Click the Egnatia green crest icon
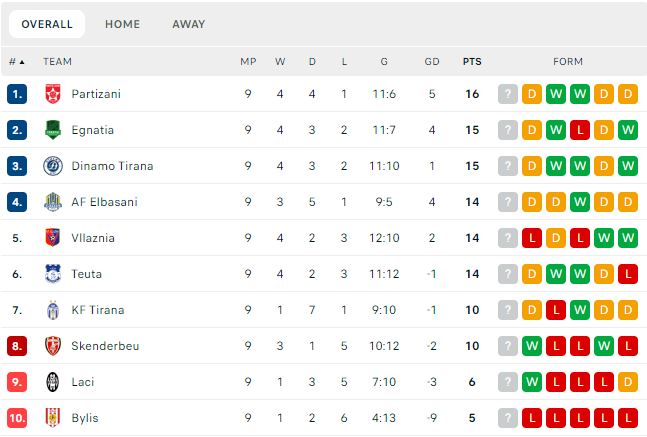The image size is (647, 437). pyautogui.click(x=53, y=130)
